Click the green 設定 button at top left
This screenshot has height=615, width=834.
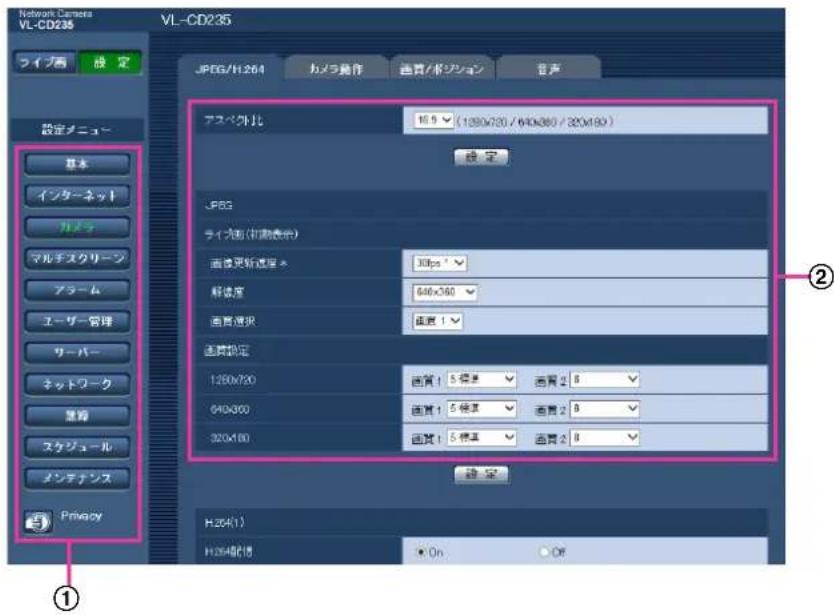pyautogui.click(x=110, y=62)
